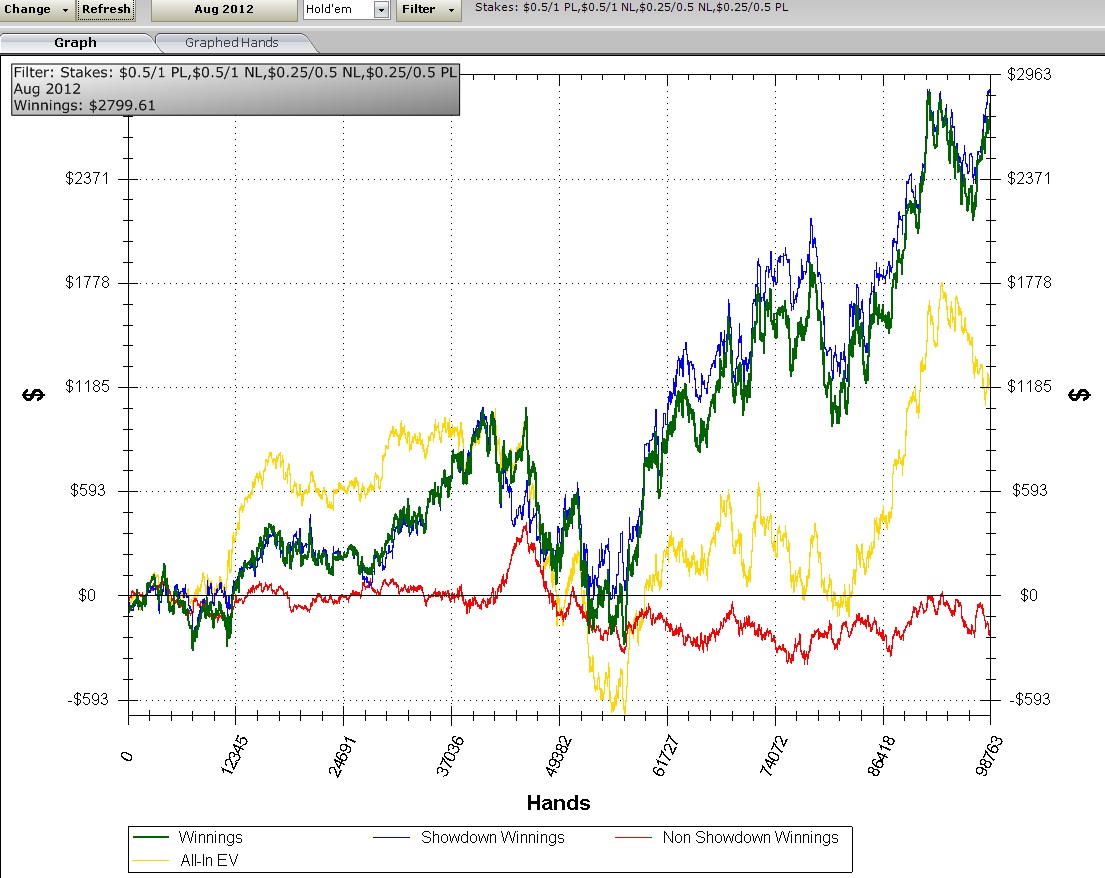1105x878 pixels.
Task: Switch to the Graphed Hands tab
Action: pyautogui.click(x=231, y=42)
